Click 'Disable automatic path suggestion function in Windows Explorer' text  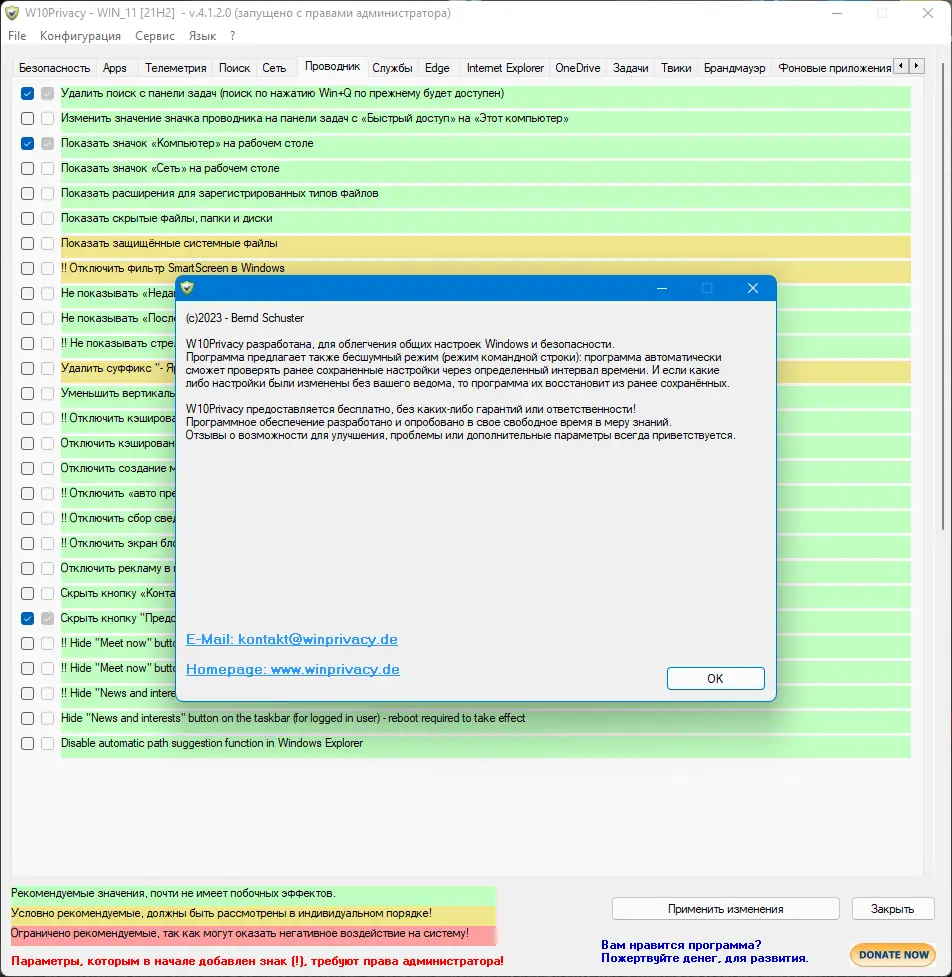[x=212, y=743]
